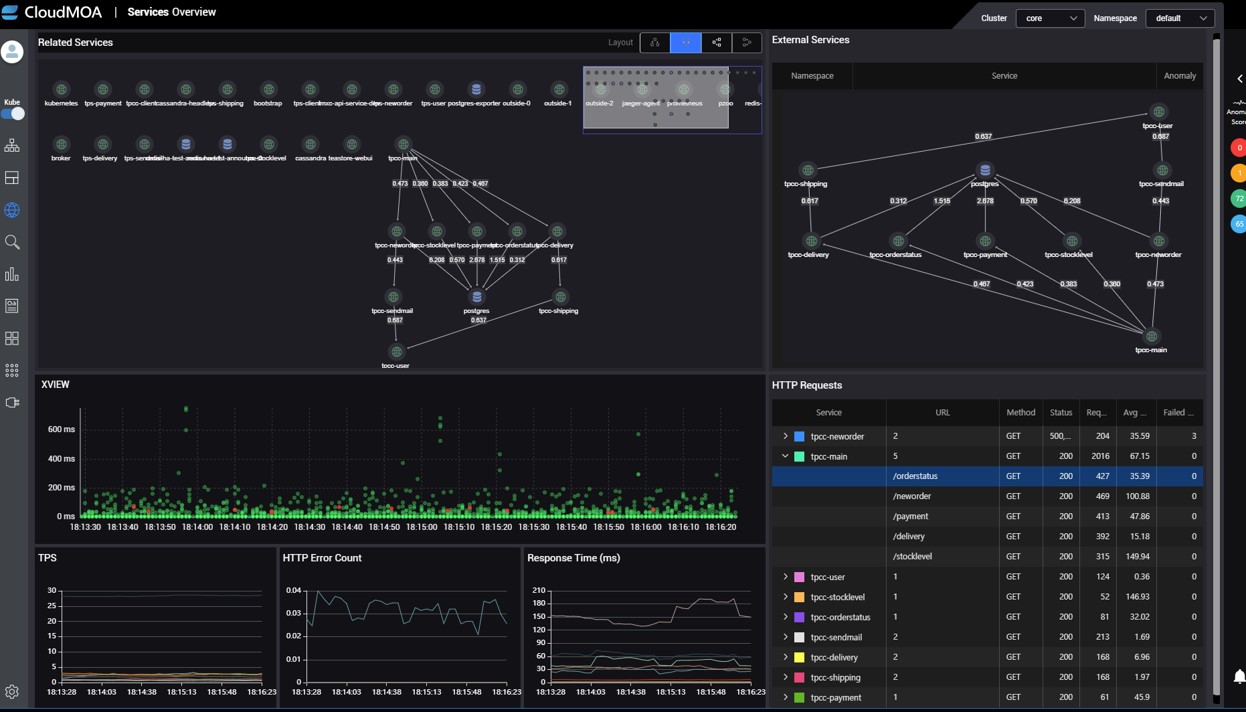Image resolution: width=1246 pixels, height=712 pixels.
Task: Click the plug integration icon in sidebar
Action: pos(12,402)
